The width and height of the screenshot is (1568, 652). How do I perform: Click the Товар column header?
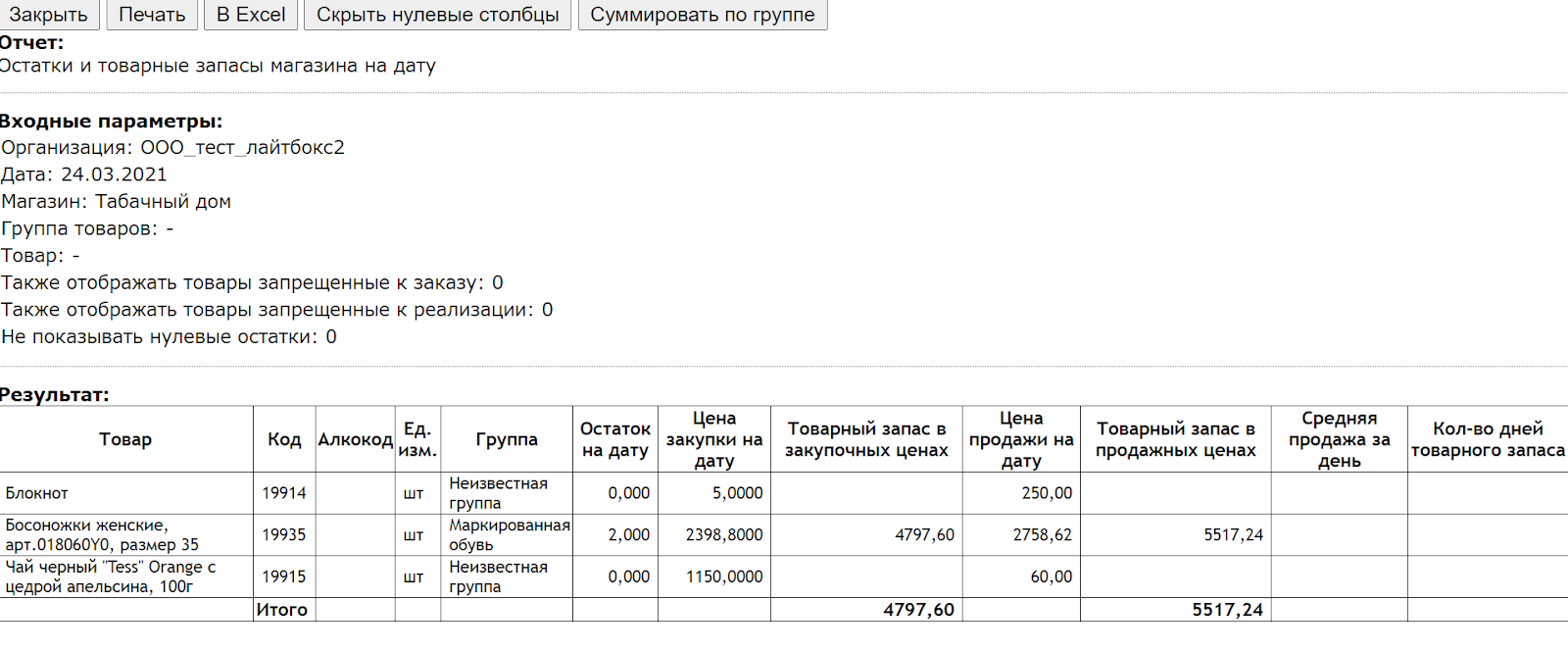[125, 439]
